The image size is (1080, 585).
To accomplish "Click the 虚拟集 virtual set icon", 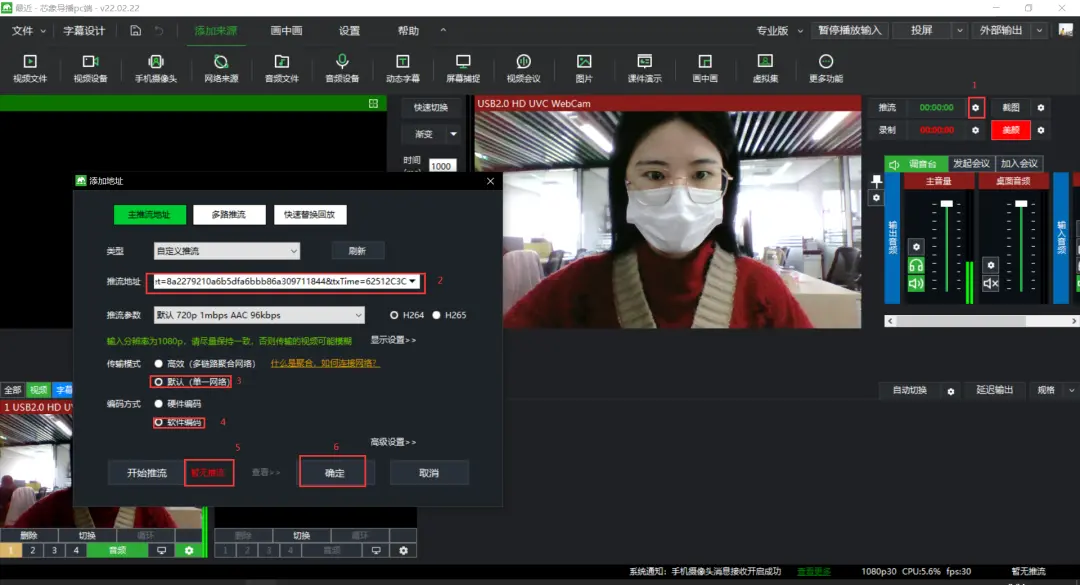I will [x=765, y=68].
